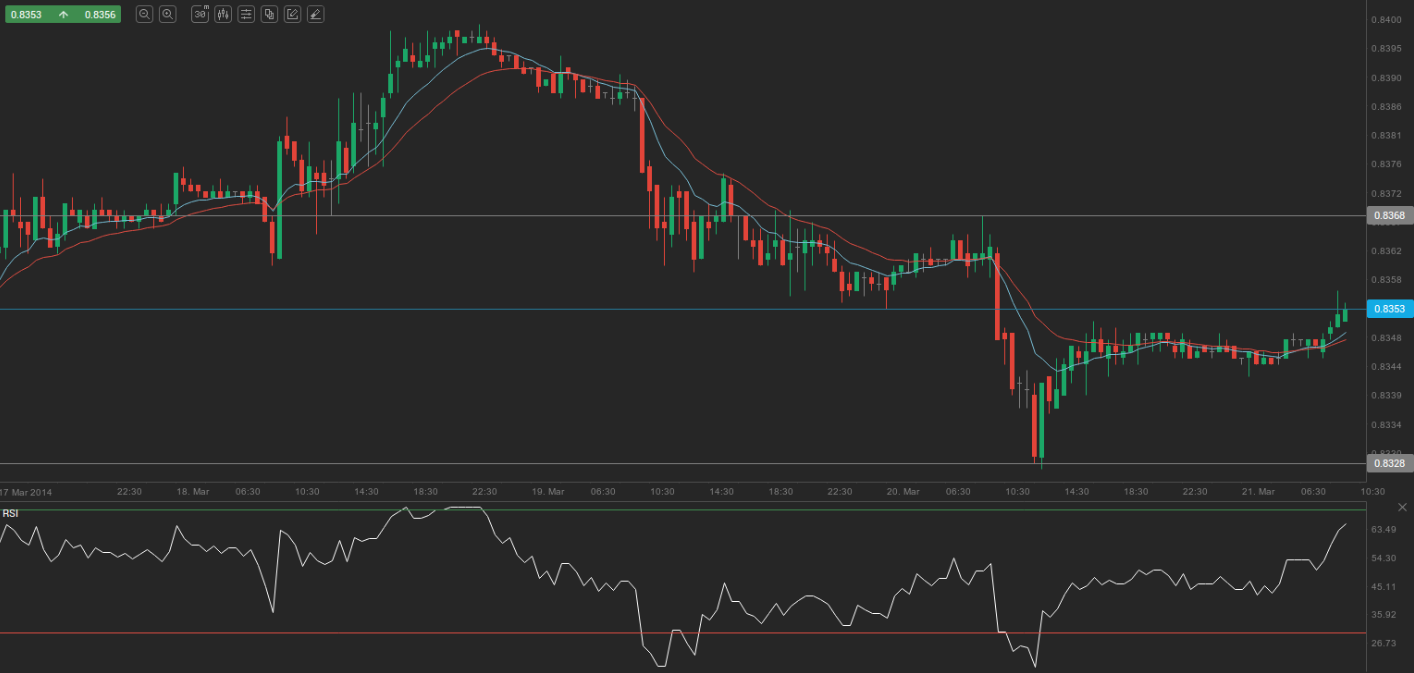Open the 30-minute timeframe selector
1414x673 pixels.
[x=200, y=14]
